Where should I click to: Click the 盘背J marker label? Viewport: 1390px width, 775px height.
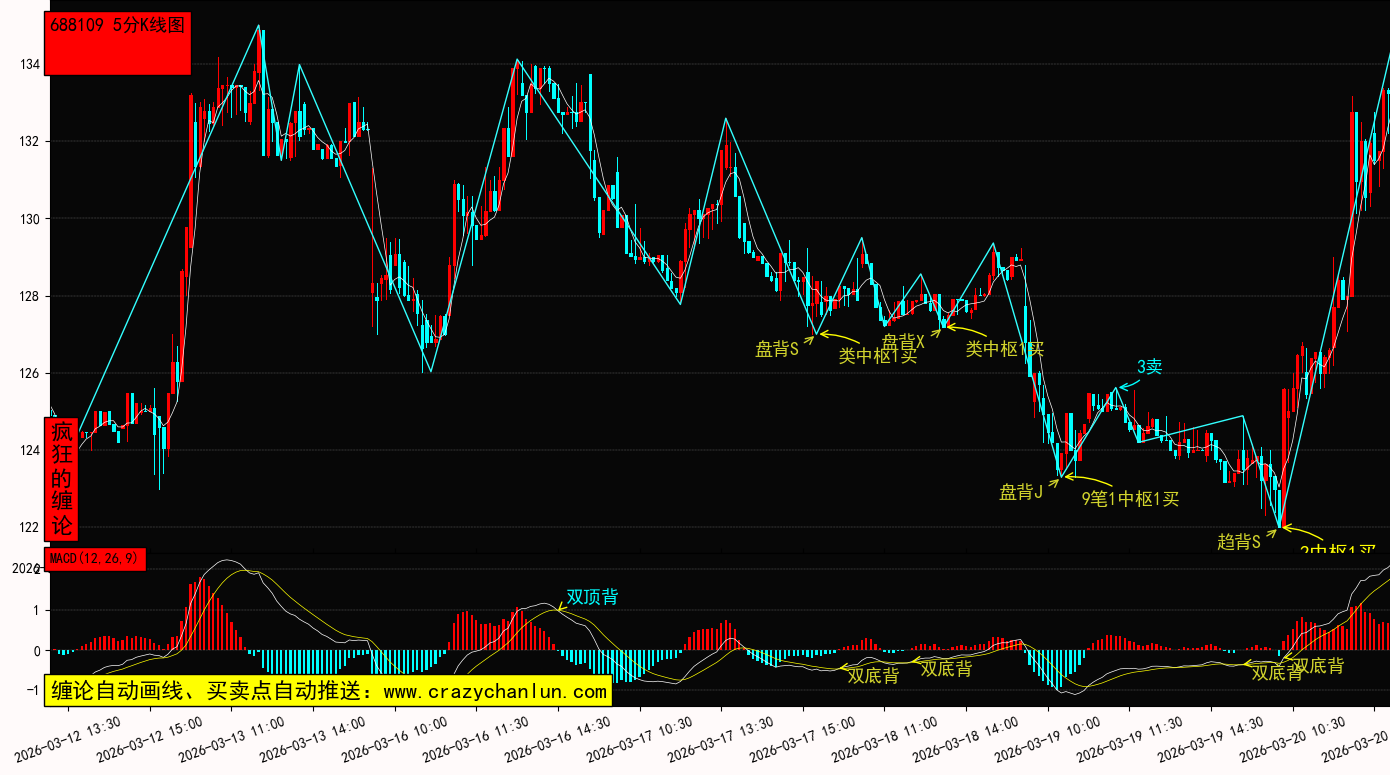[1021, 492]
